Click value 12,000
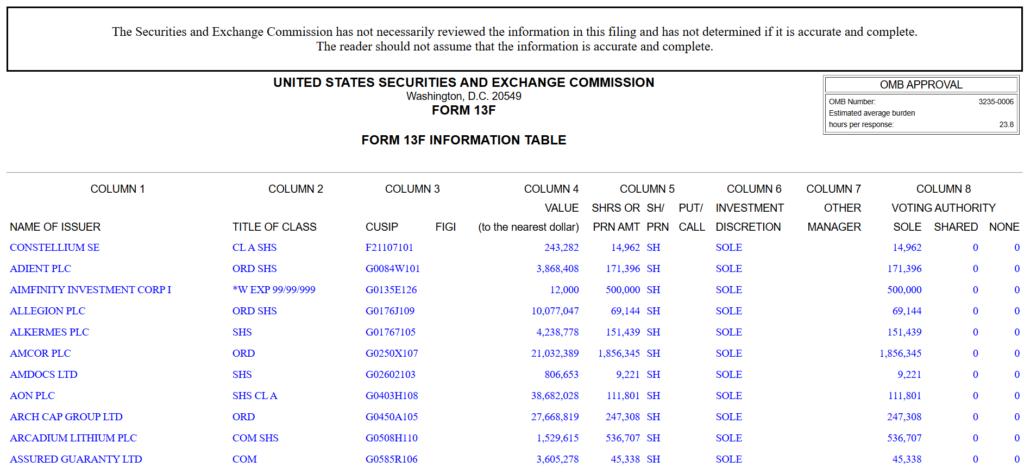This screenshot has width=1024, height=474. (x=564, y=290)
